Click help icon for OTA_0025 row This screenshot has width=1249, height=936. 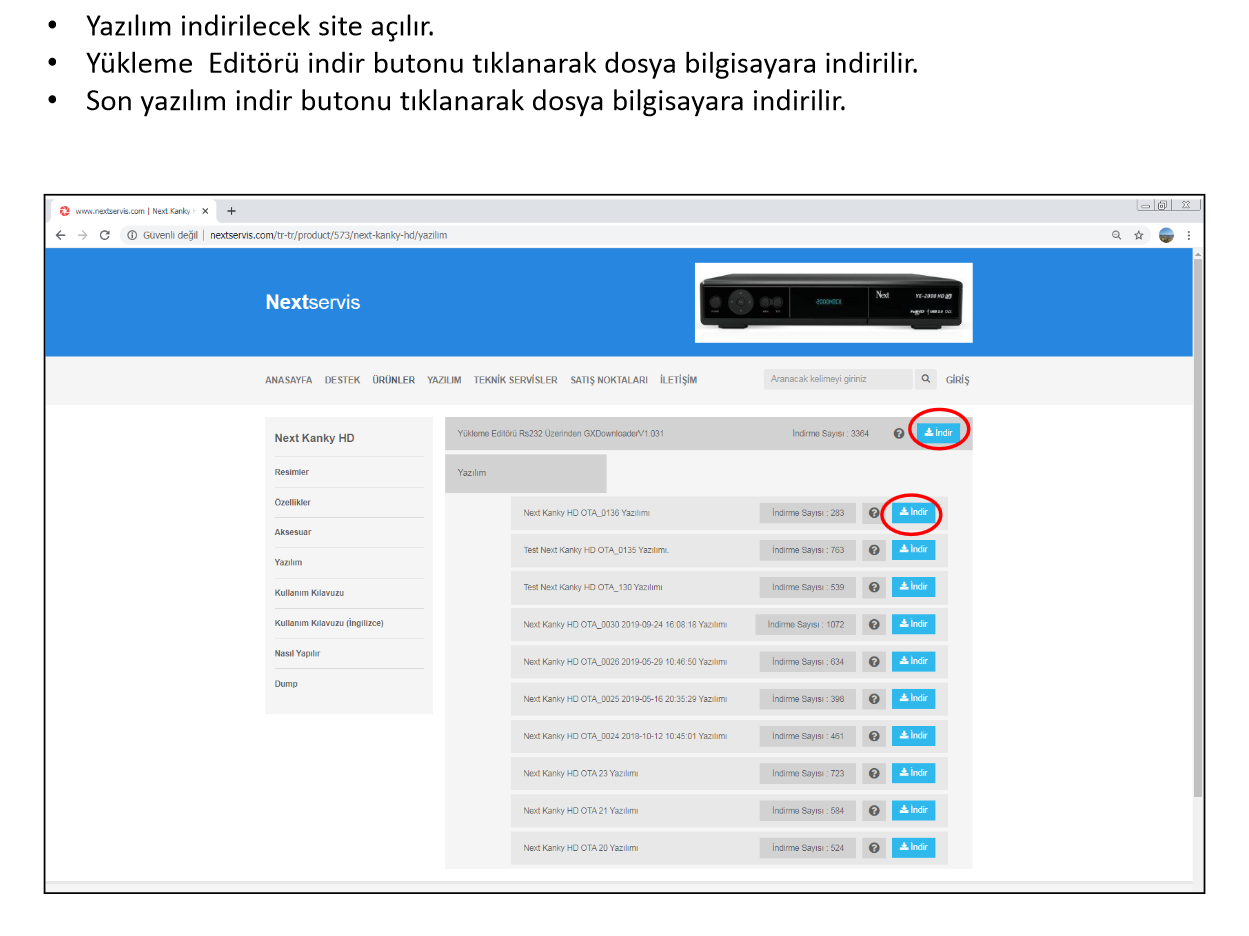point(874,699)
